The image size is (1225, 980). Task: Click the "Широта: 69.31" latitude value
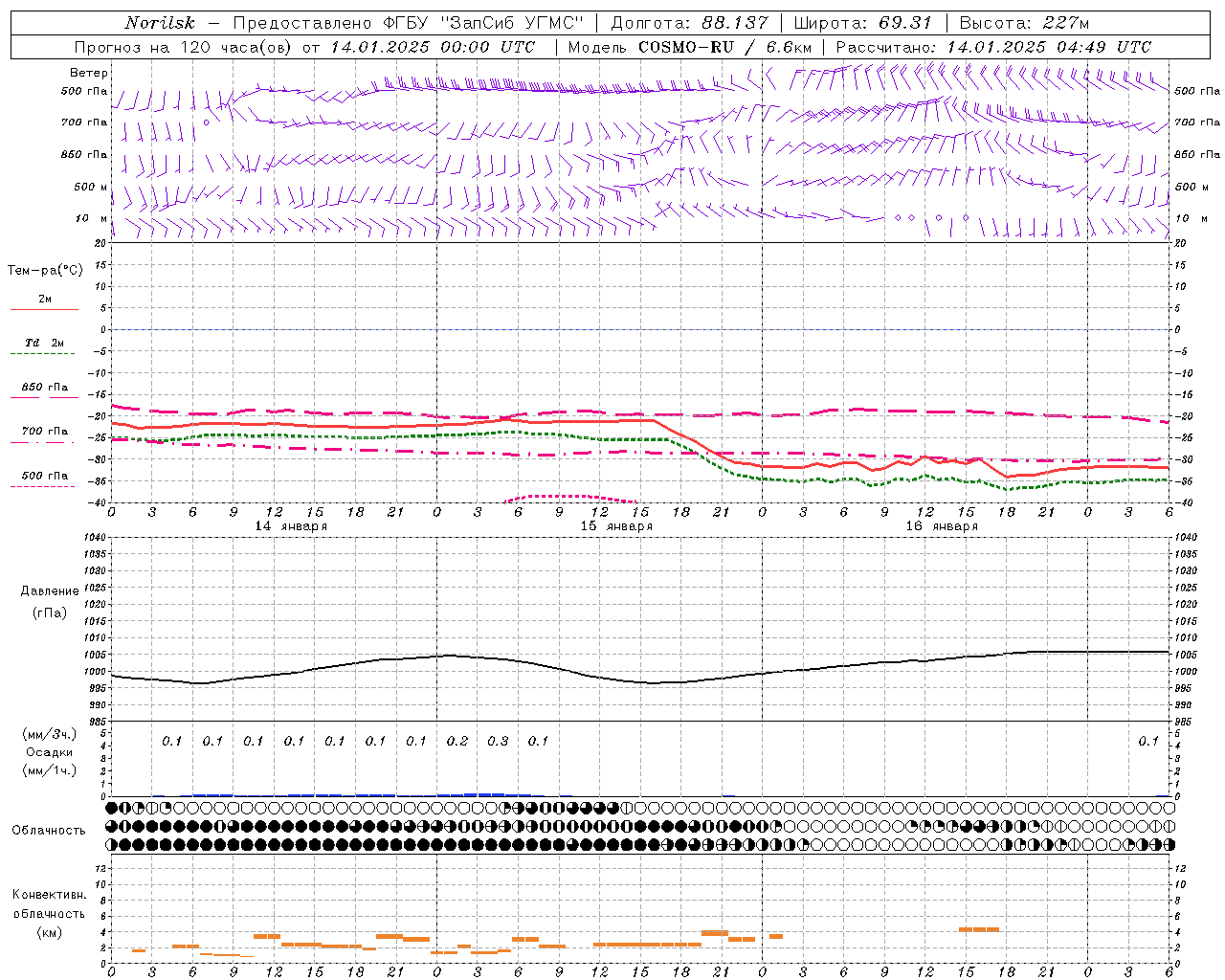[862, 23]
